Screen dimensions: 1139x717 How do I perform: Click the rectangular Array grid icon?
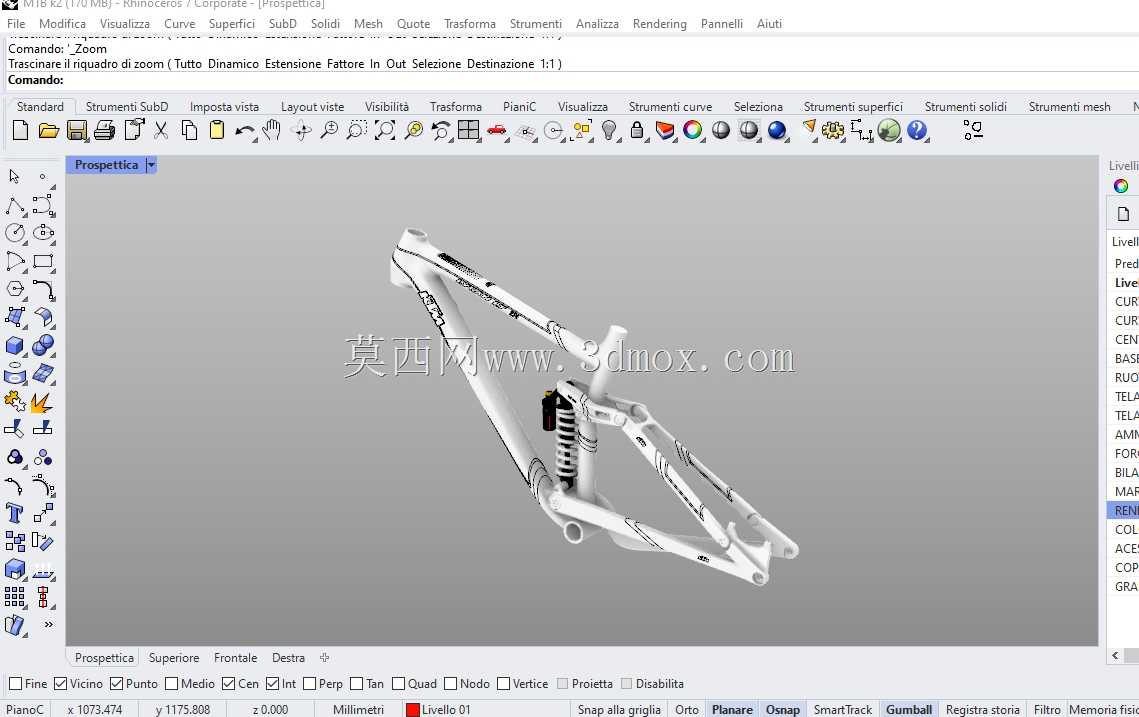[x=15, y=597]
